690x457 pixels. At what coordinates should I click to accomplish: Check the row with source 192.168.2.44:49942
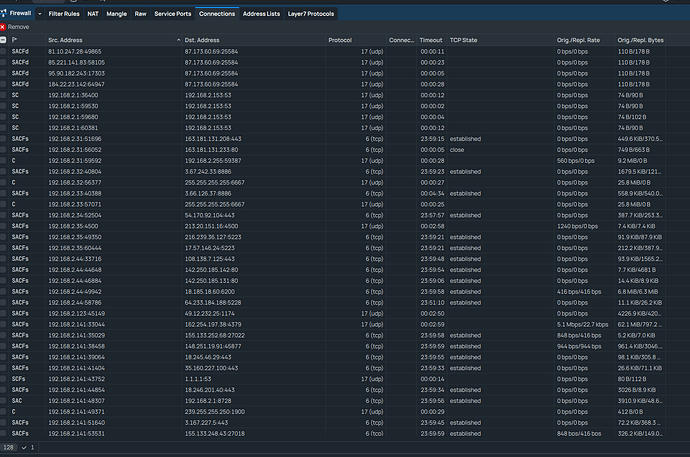(3, 292)
